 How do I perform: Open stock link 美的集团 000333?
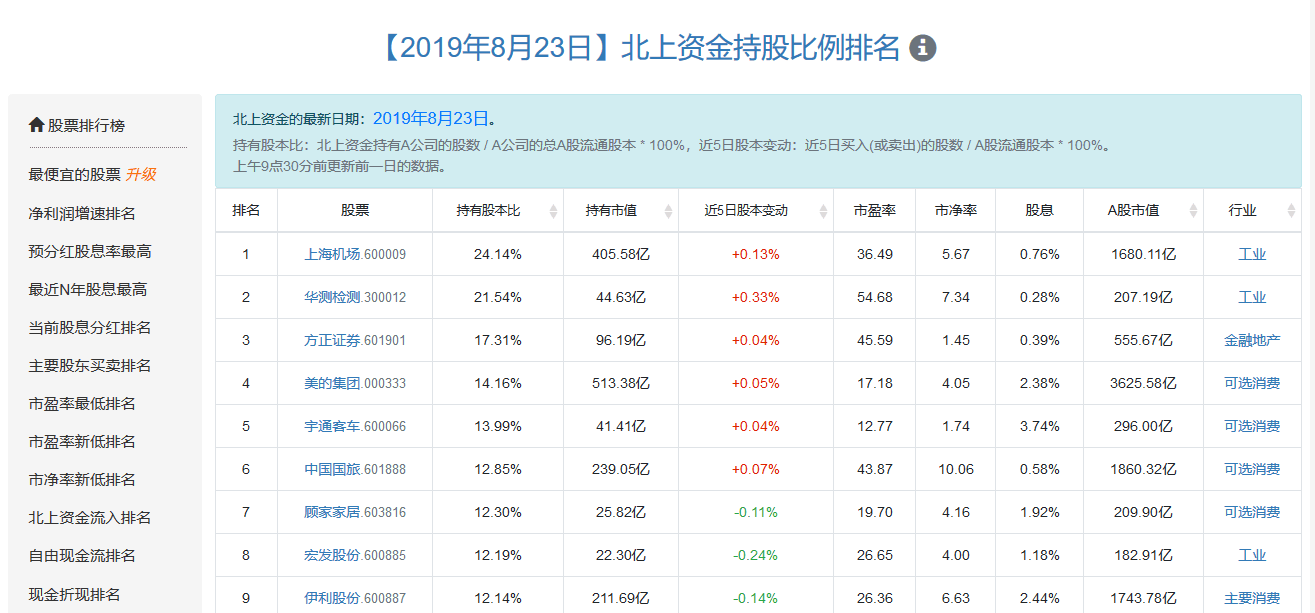(x=355, y=383)
